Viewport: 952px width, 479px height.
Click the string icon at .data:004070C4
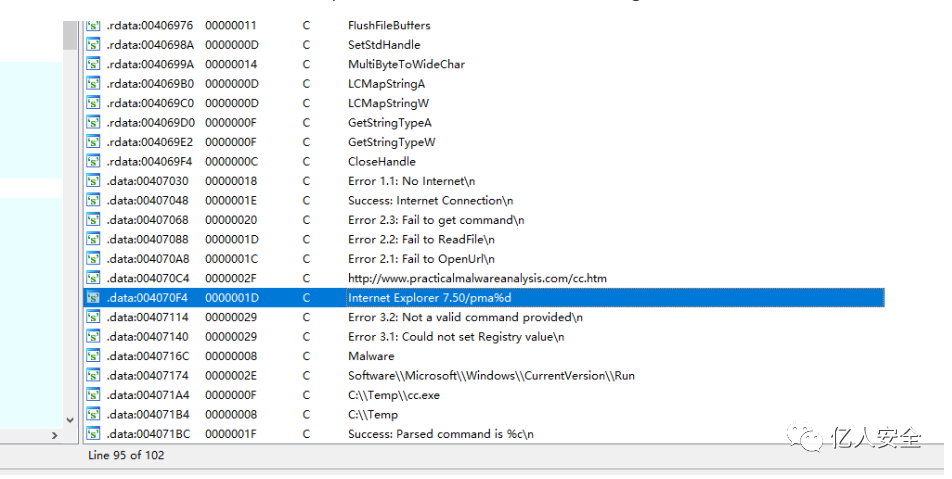click(x=93, y=277)
